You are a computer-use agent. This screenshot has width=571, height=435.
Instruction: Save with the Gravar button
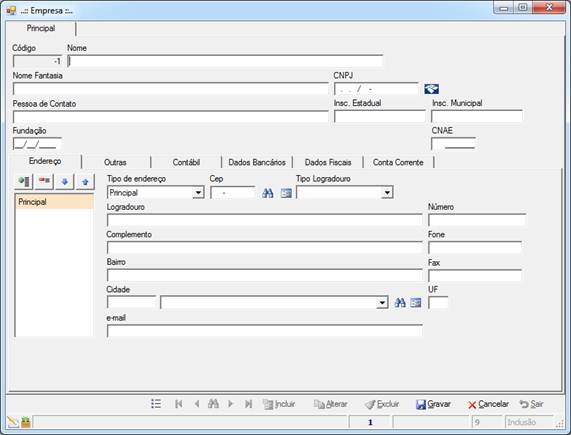(x=433, y=404)
